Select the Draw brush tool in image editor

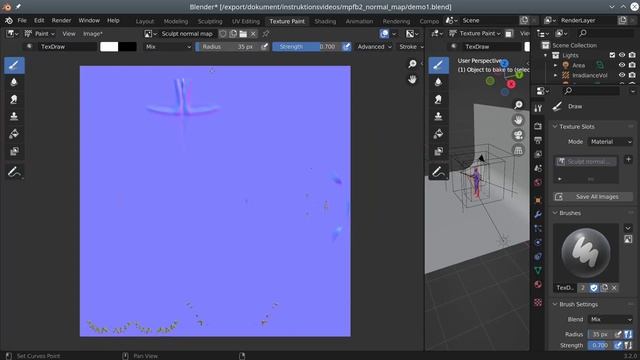pyautogui.click(x=14, y=65)
